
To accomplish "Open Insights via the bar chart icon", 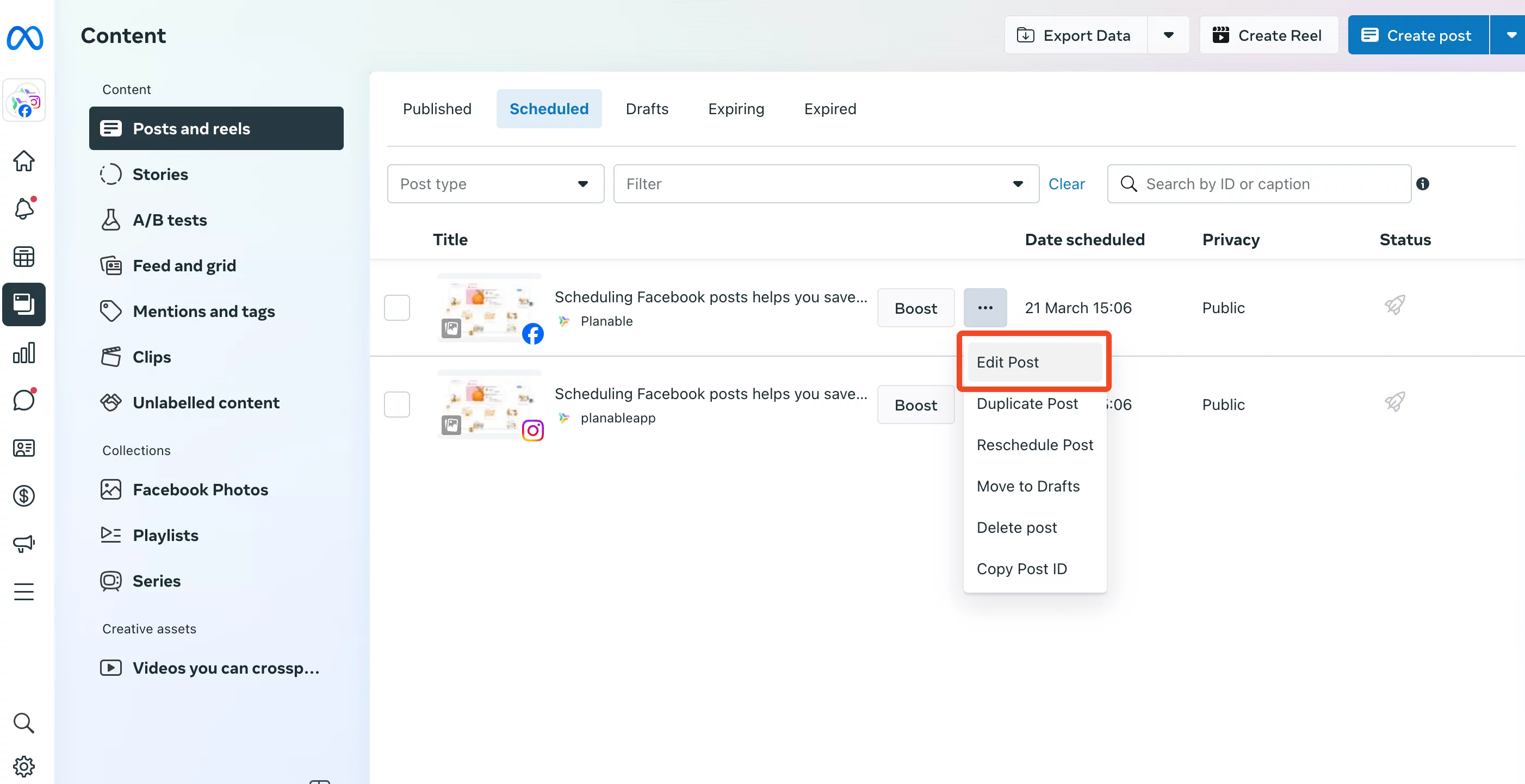I will tap(24, 352).
